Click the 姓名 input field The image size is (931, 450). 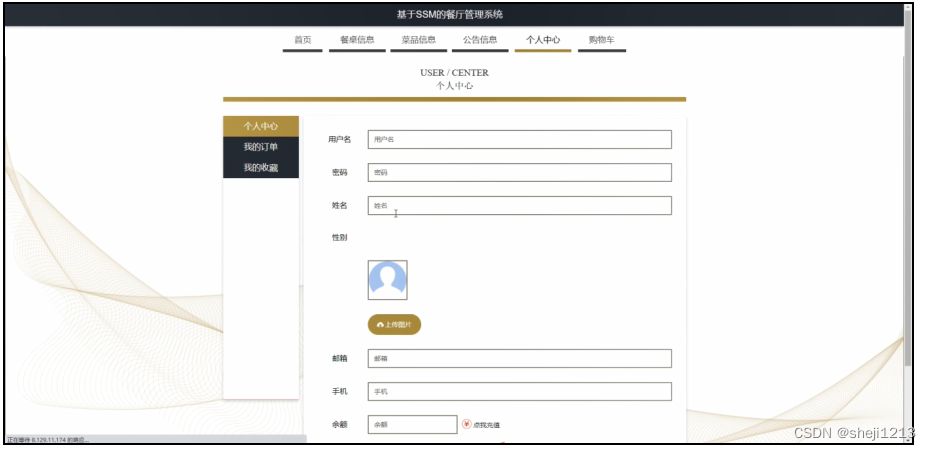point(520,205)
